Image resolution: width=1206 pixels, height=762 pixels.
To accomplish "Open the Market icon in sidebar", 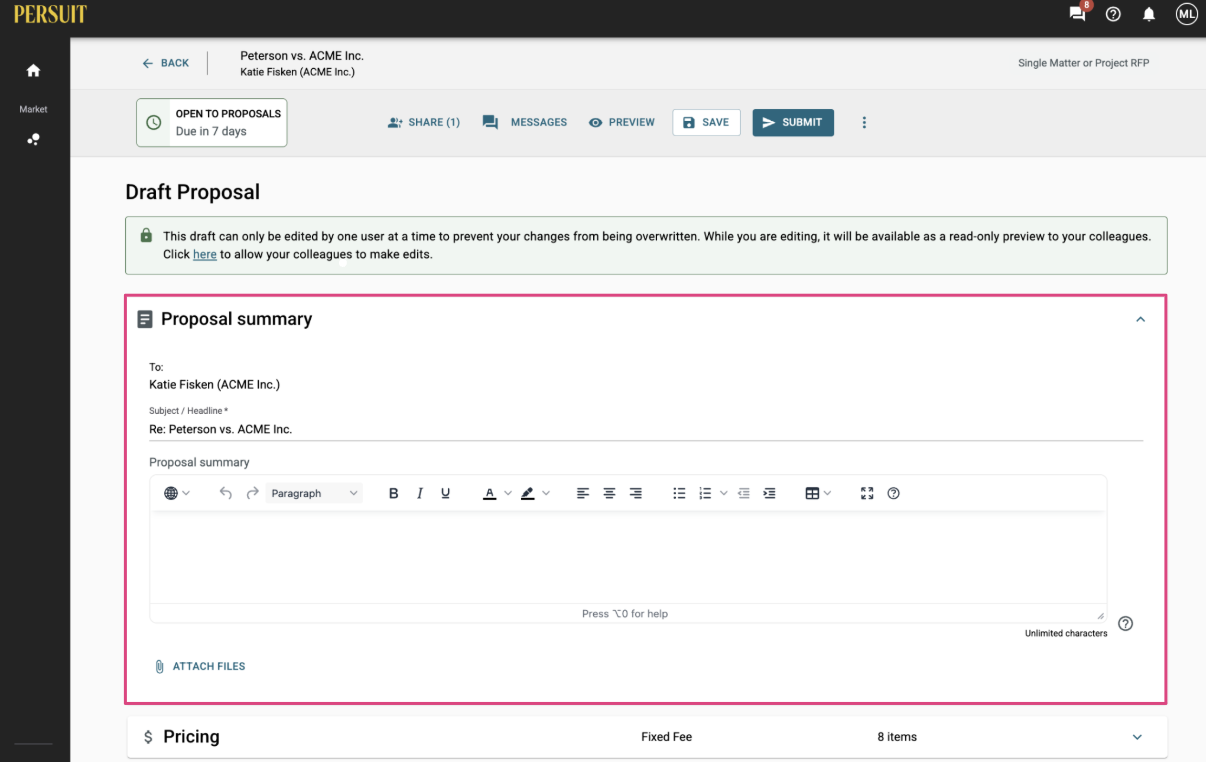I will (33, 139).
